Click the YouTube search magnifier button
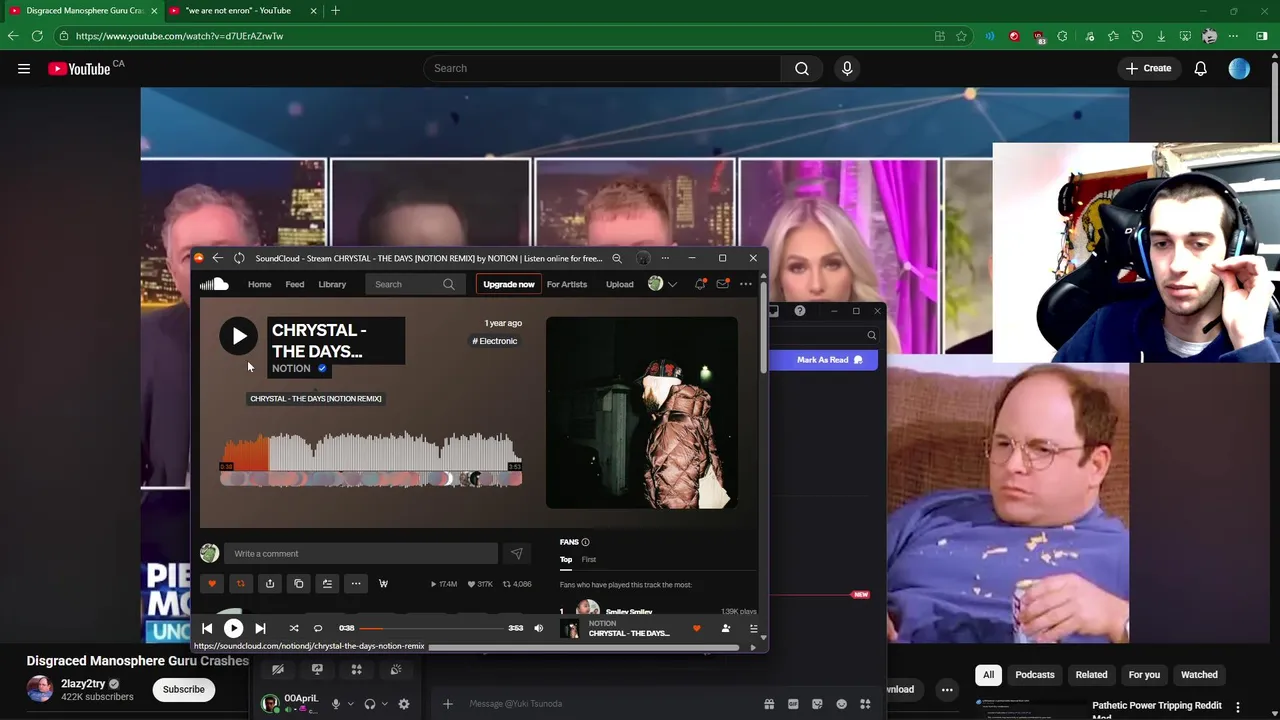This screenshot has height=720, width=1280. pyautogui.click(x=801, y=68)
